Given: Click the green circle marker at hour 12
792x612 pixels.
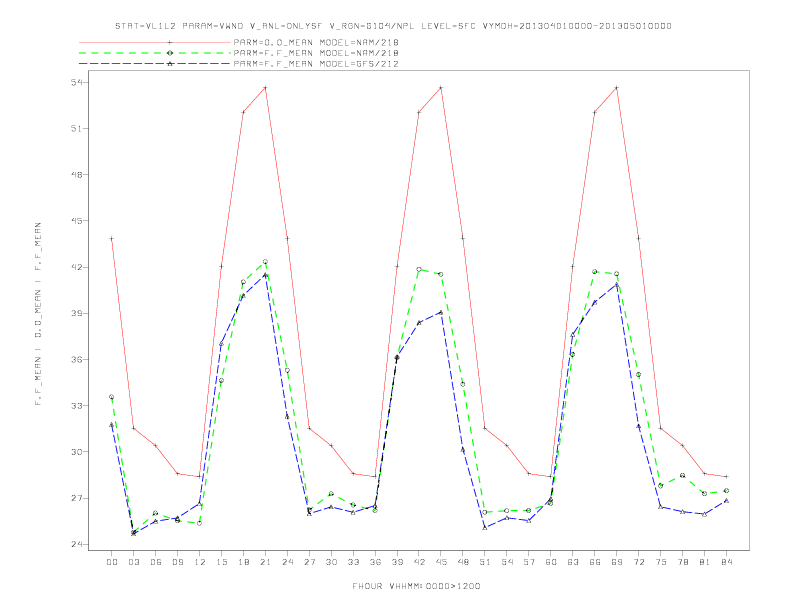Looking at the screenshot, I should tap(200, 523).
